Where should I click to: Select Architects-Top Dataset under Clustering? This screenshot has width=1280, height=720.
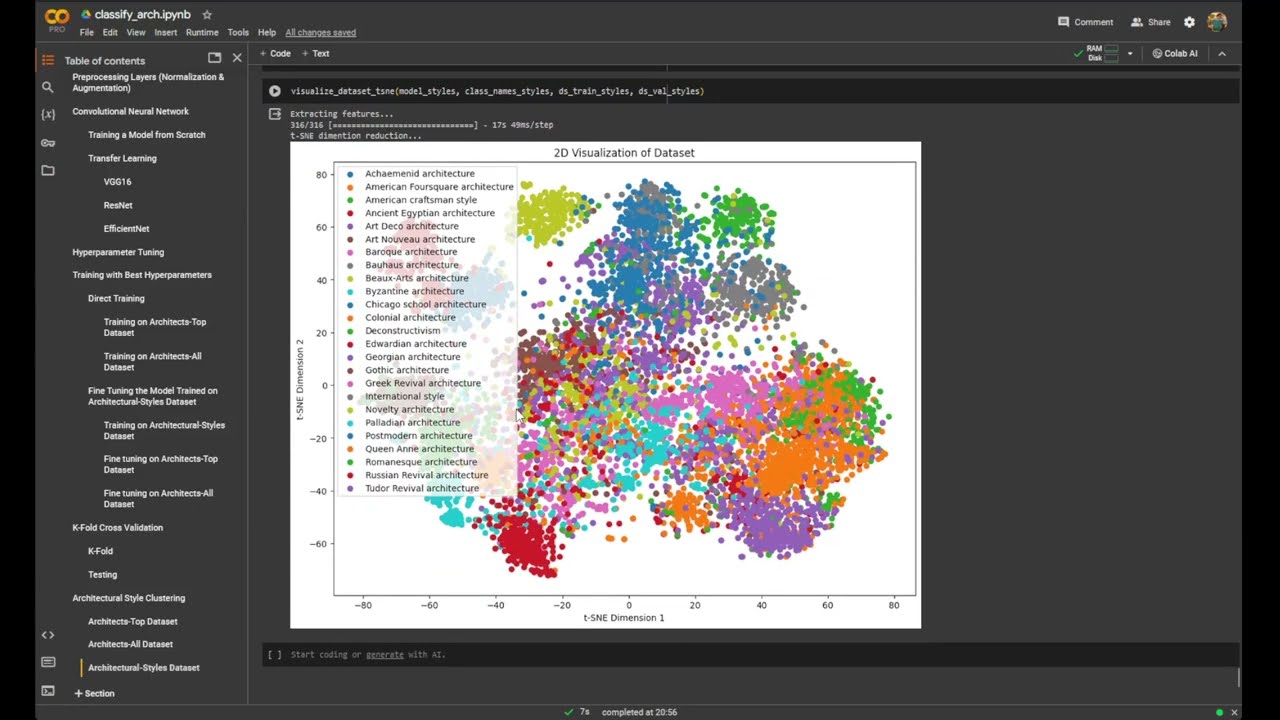point(133,621)
